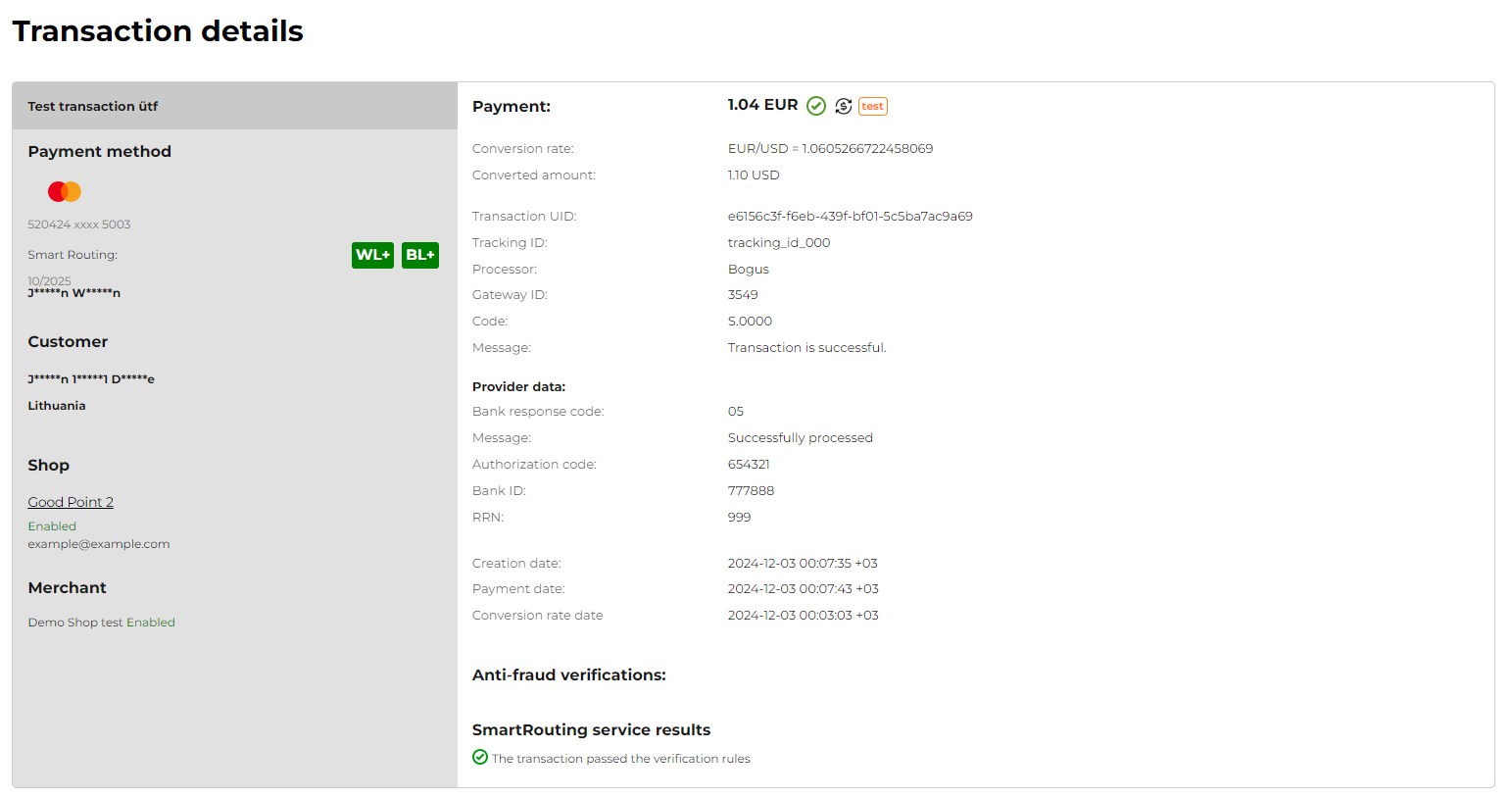Add card to whitelist with WL+
This screenshot has width=1512, height=799.
pyautogui.click(x=372, y=255)
